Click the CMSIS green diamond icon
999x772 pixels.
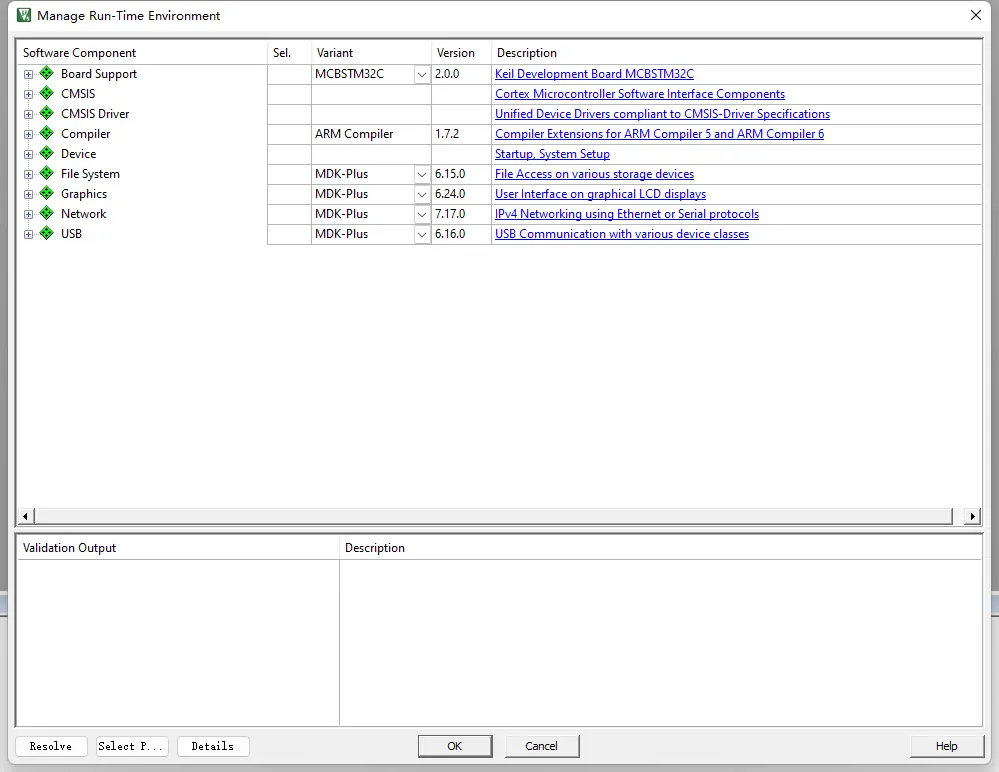pyautogui.click(x=47, y=94)
